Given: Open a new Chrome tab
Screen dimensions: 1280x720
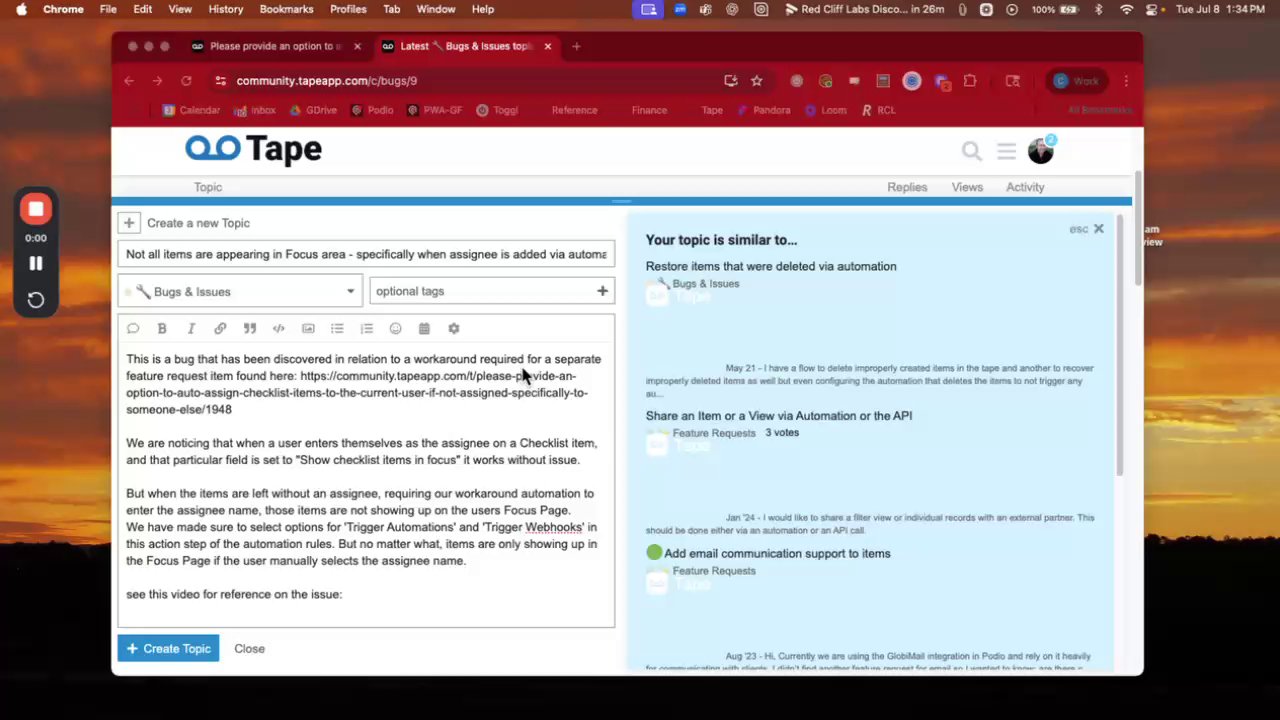Looking at the screenshot, I should (576, 46).
